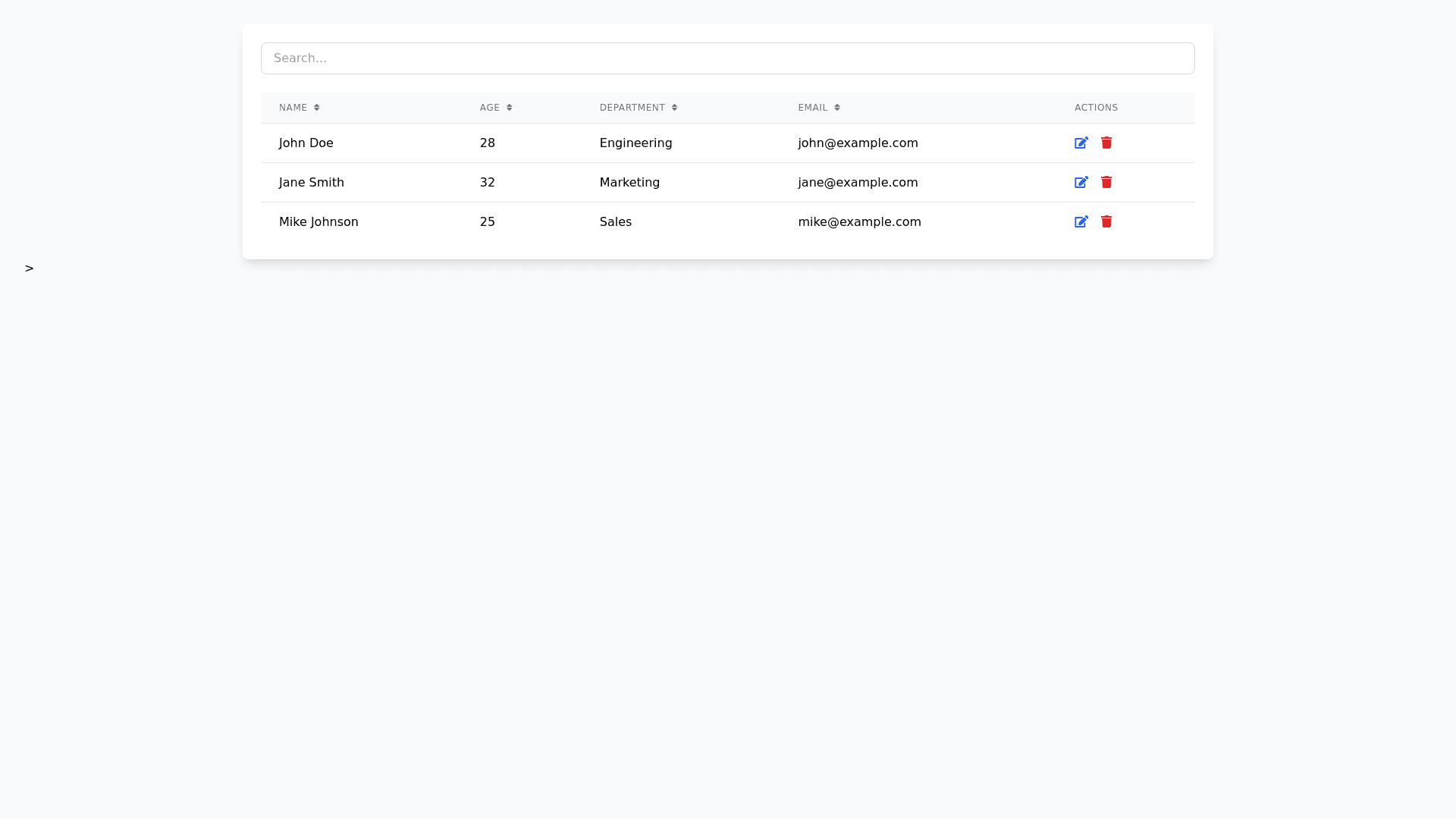The height and width of the screenshot is (819, 1456).
Task: Edit the Jane Smith row
Action: point(1081,183)
